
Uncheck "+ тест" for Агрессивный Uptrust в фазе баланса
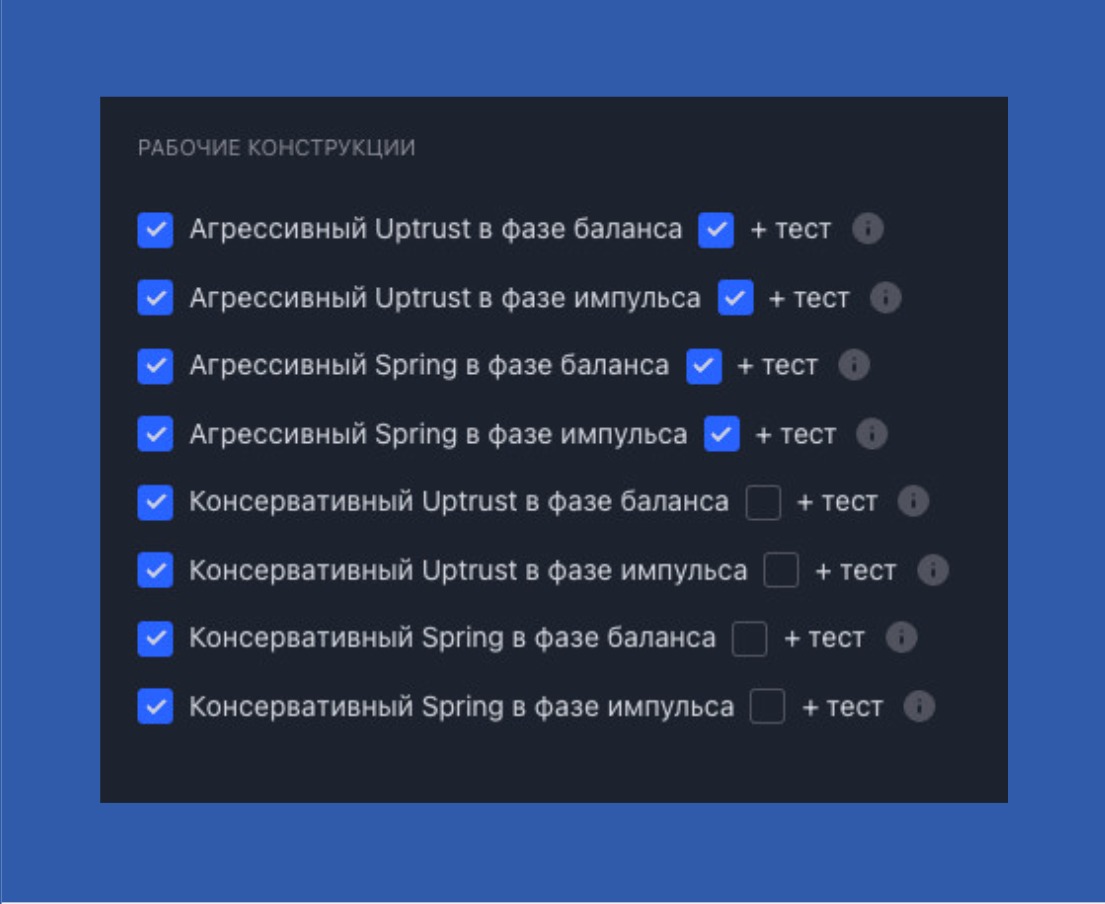pos(716,230)
